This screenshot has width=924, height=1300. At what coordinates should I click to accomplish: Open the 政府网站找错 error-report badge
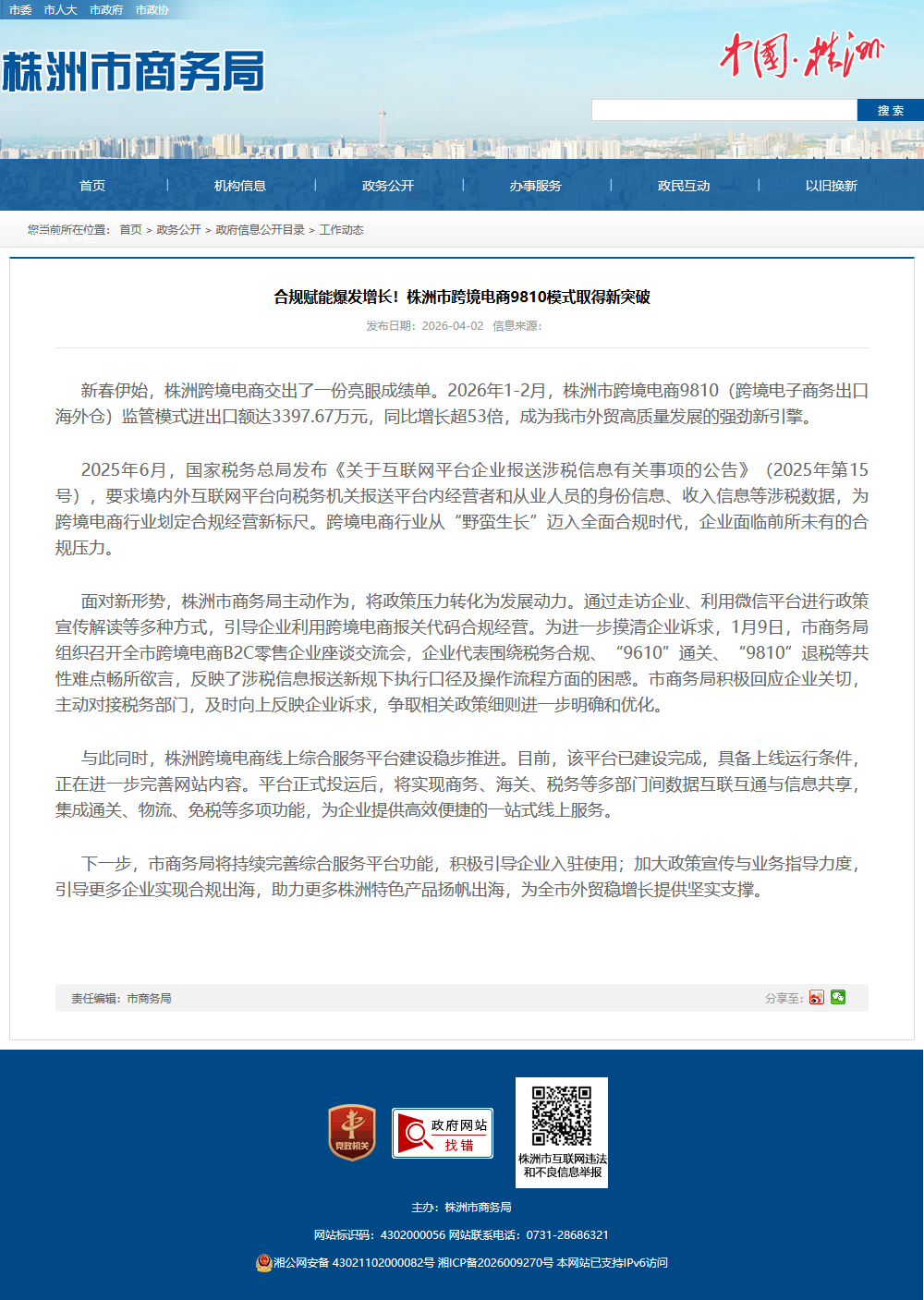point(443,1133)
